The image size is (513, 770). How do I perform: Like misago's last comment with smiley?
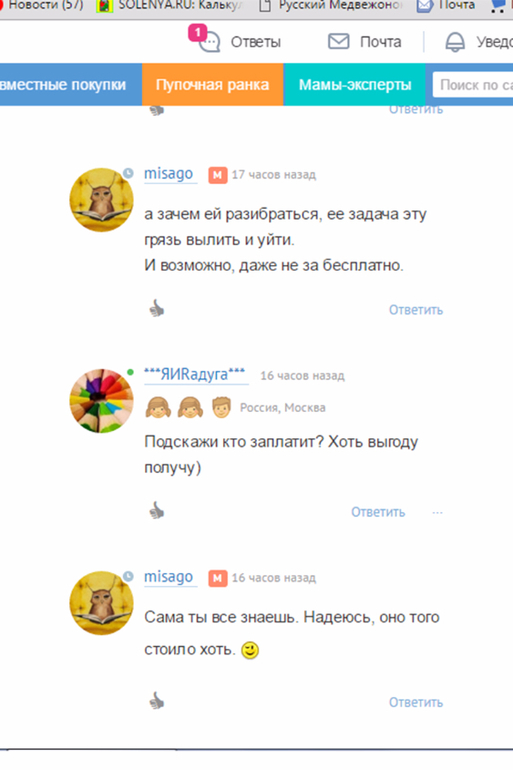point(157,701)
